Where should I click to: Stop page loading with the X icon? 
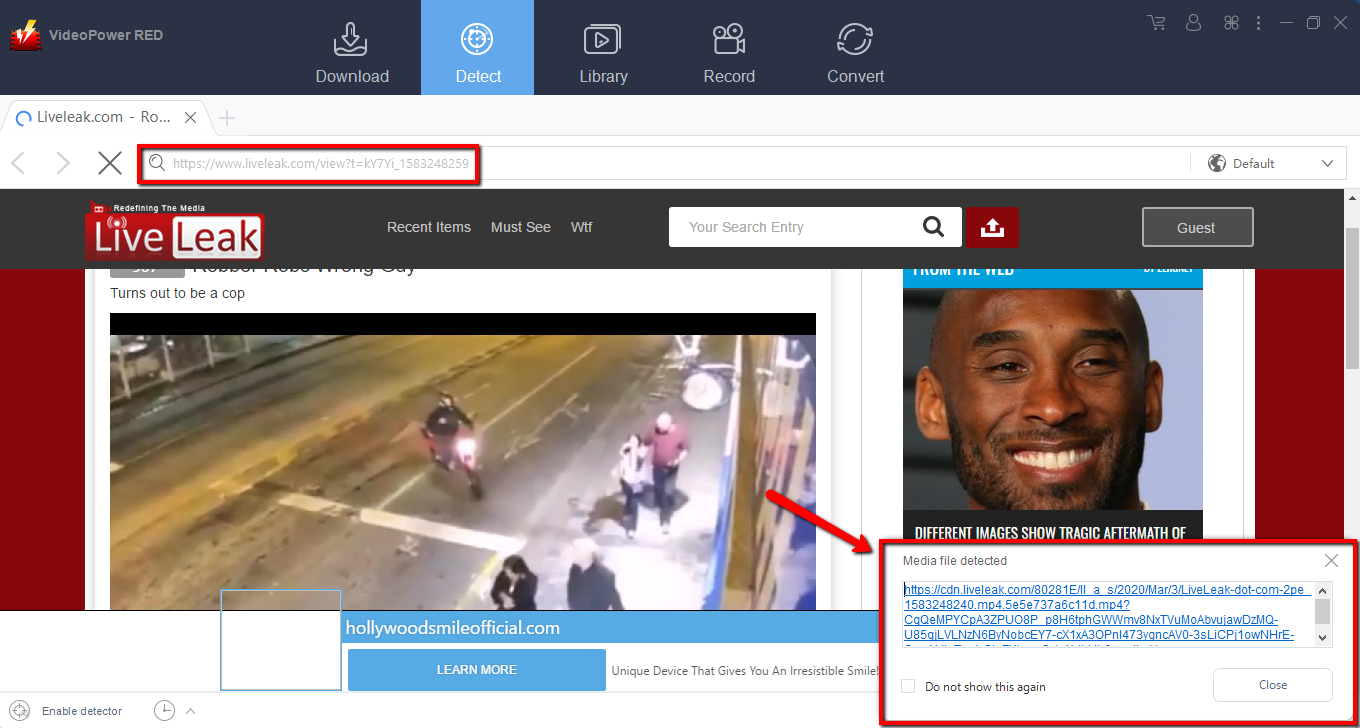110,163
